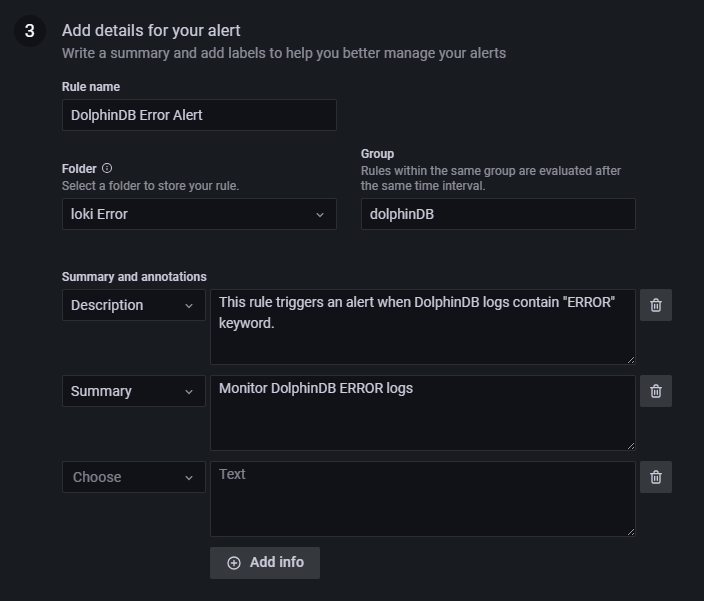Click the plus icon in Add info

point(234,563)
